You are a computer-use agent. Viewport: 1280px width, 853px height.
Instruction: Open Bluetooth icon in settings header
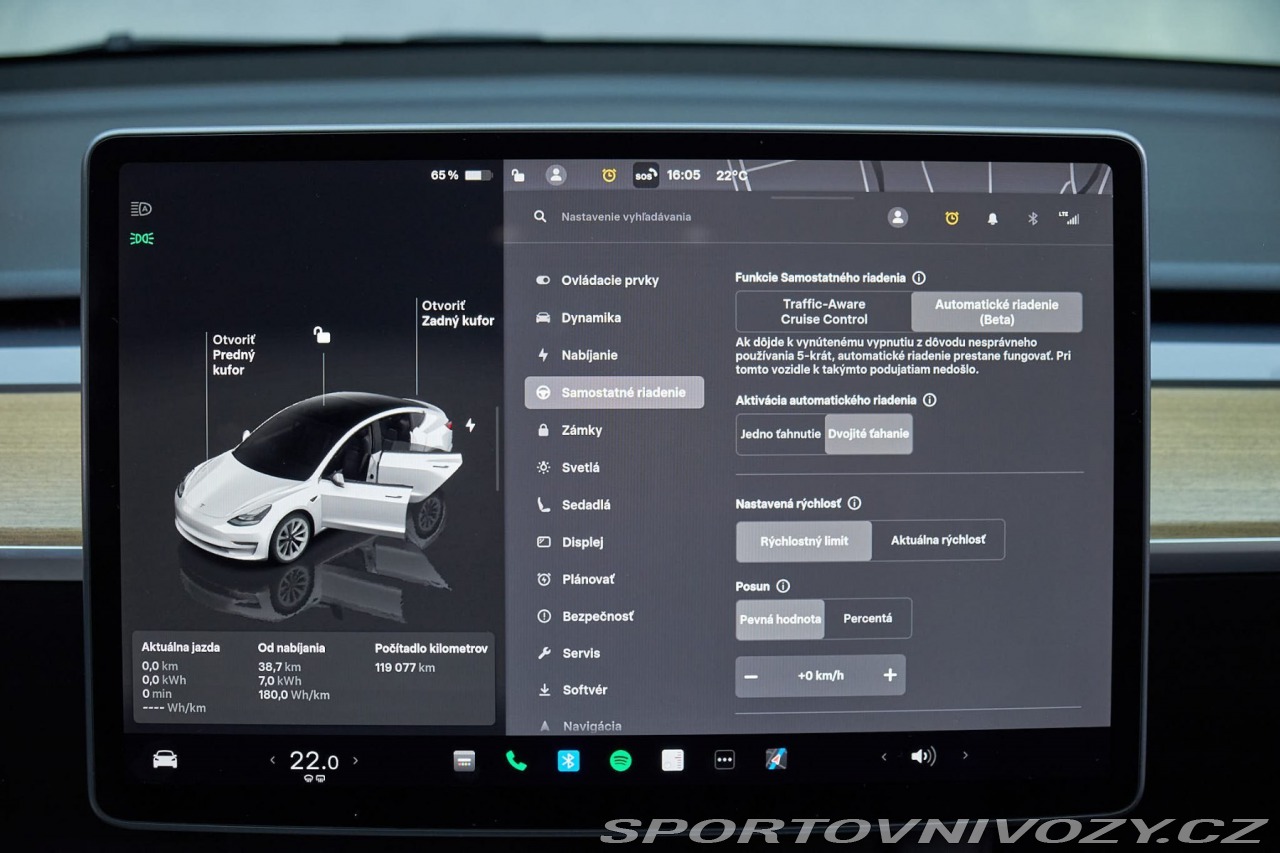pyautogui.click(x=1033, y=218)
